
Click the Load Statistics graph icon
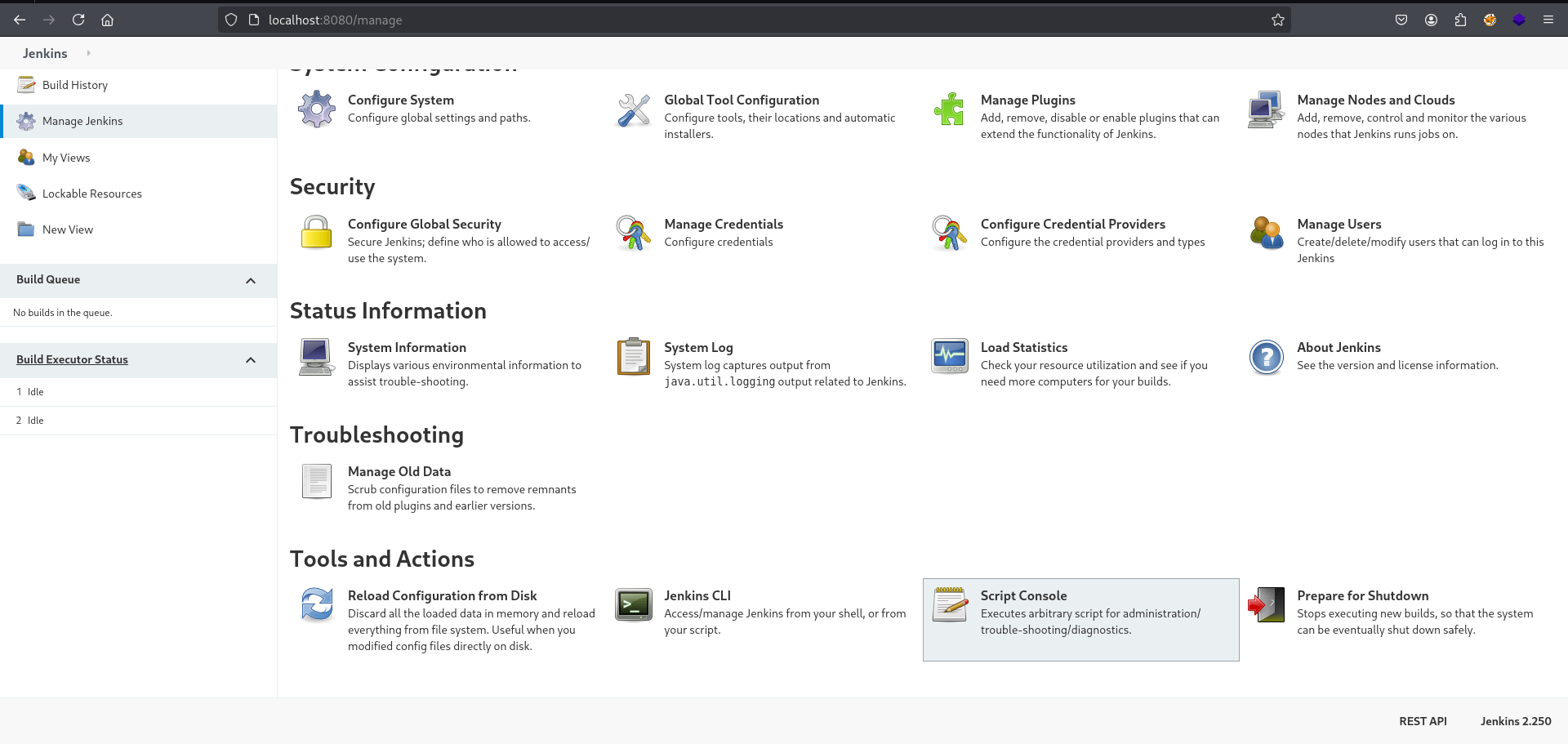[x=950, y=356]
